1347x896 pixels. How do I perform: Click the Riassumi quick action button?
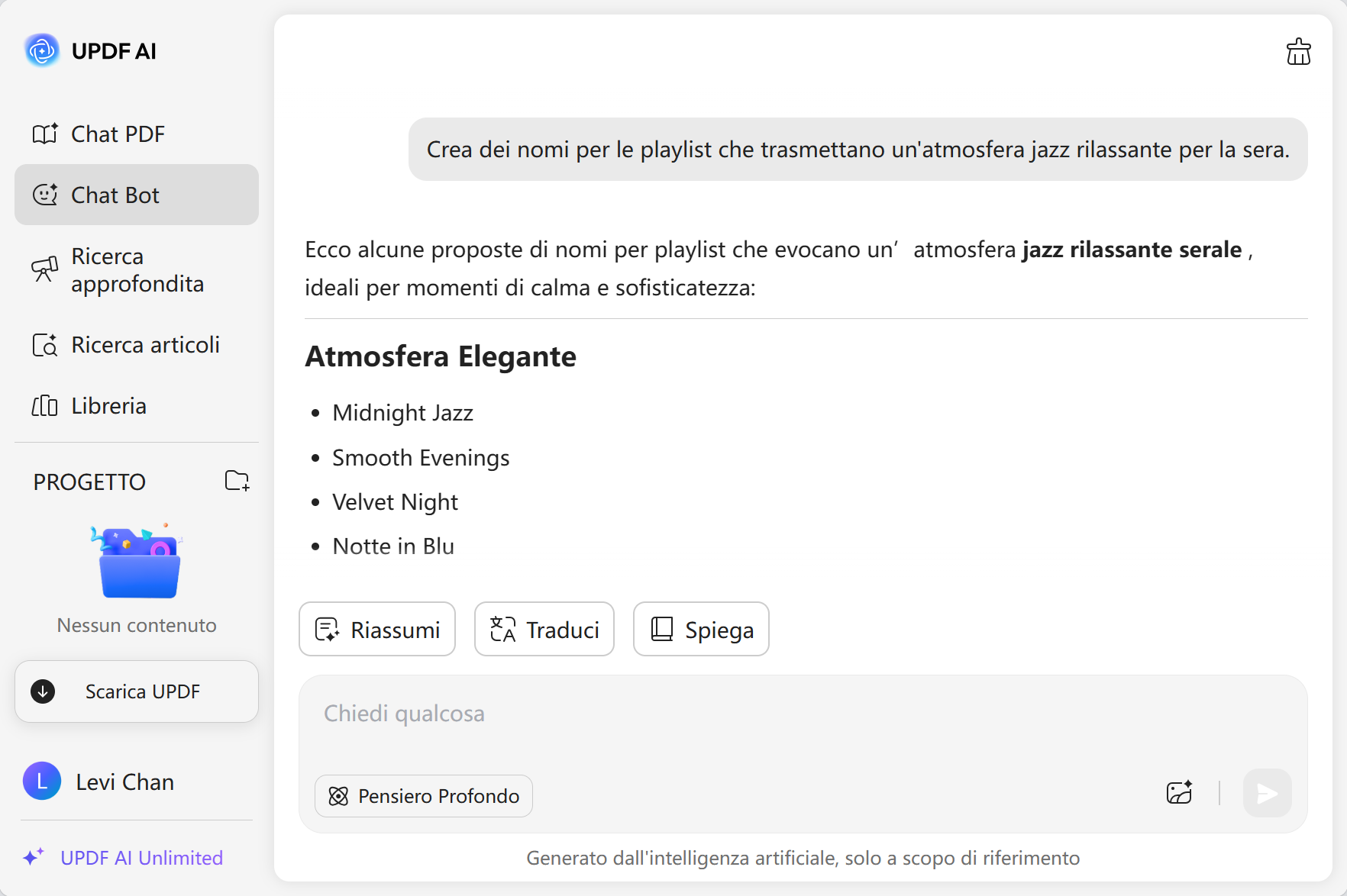[377, 630]
